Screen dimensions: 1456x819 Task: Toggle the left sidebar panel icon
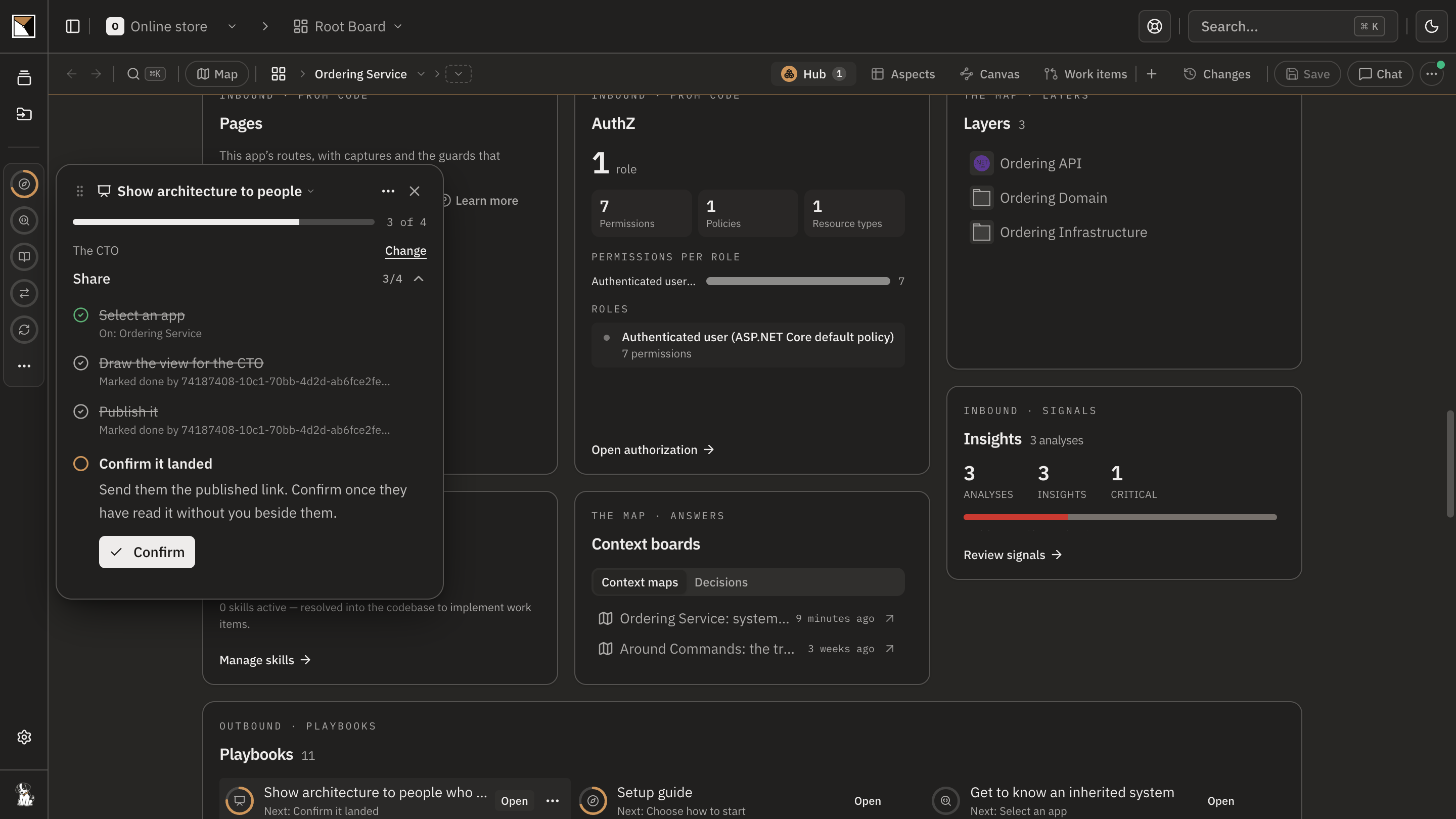point(72,27)
